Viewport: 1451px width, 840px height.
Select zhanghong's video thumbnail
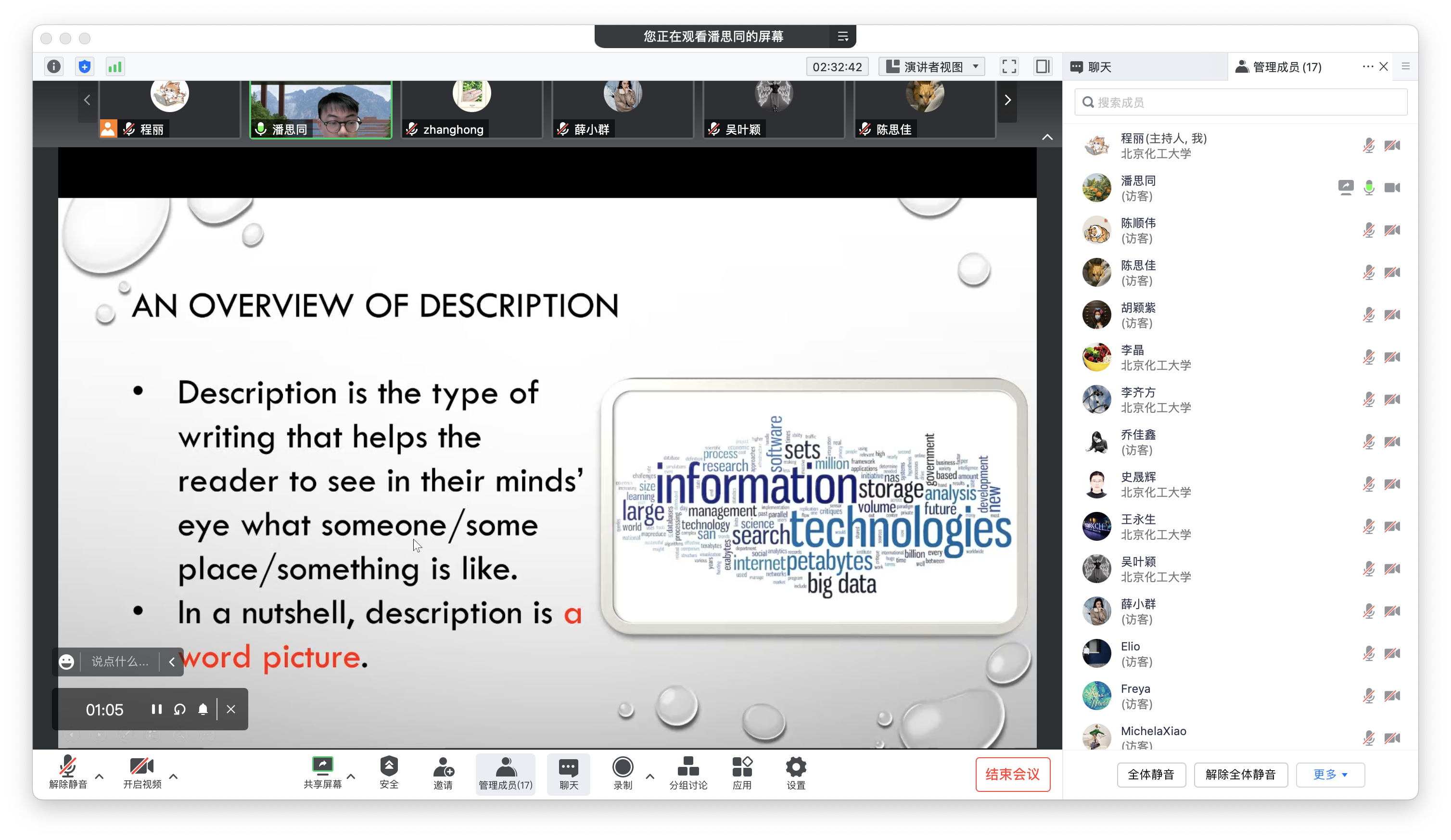pyautogui.click(x=471, y=109)
